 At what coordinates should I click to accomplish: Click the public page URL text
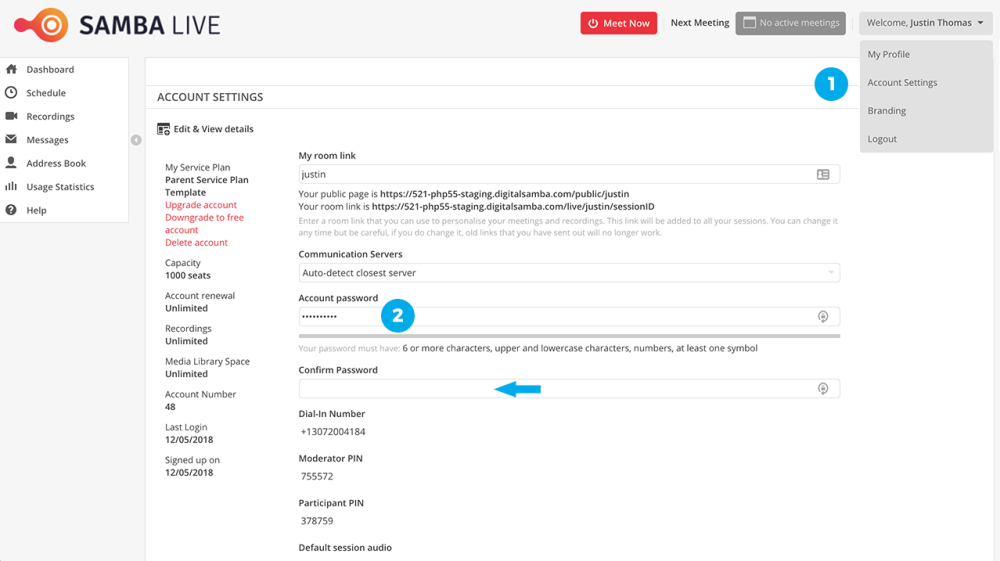504,194
